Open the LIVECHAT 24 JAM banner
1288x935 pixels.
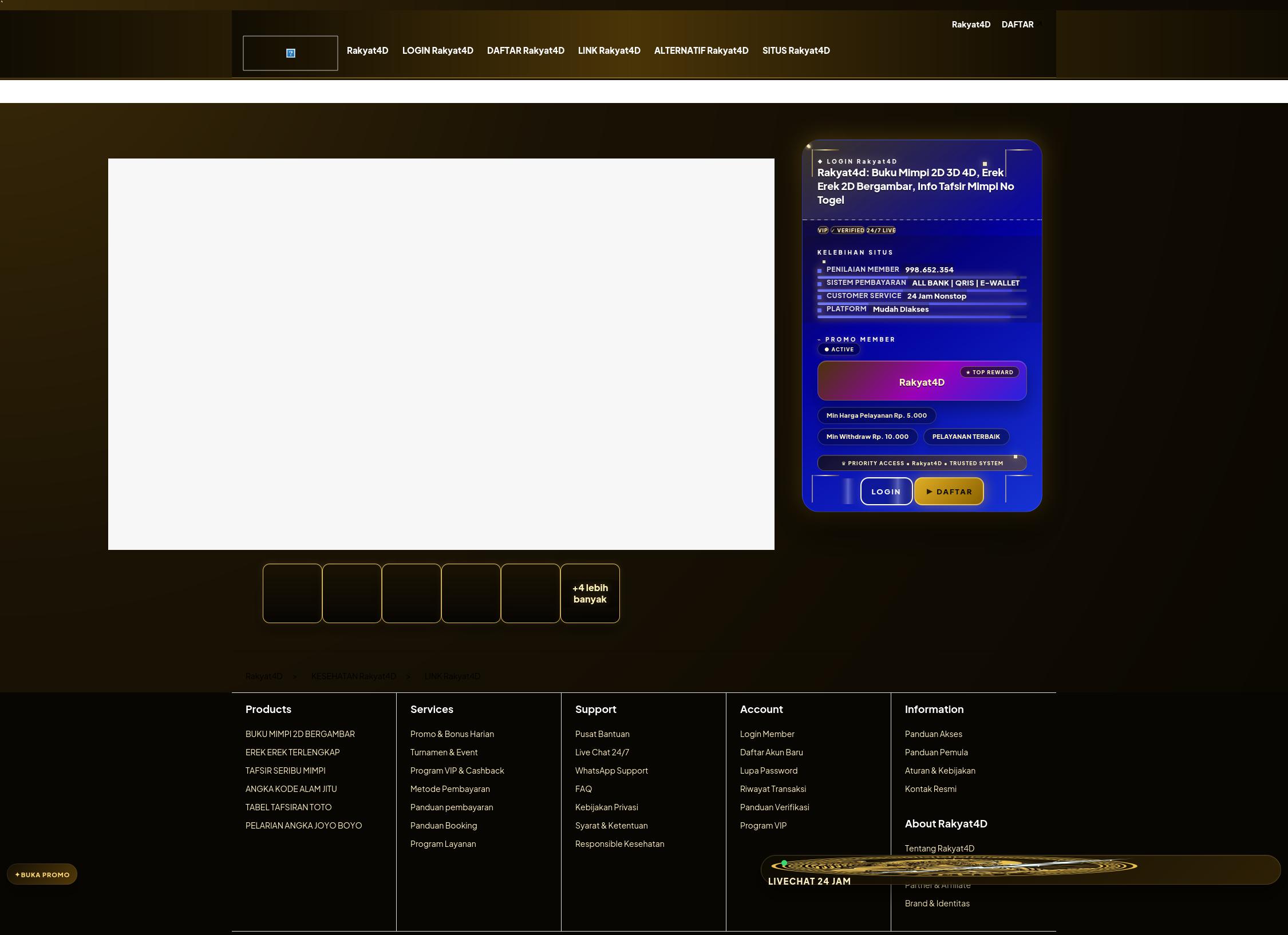1020,870
